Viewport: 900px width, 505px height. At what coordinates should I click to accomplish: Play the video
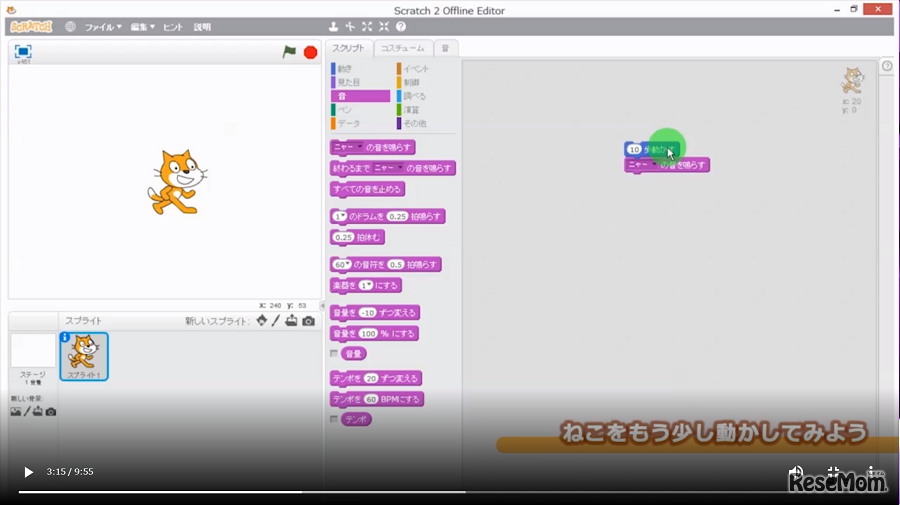point(28,472)
